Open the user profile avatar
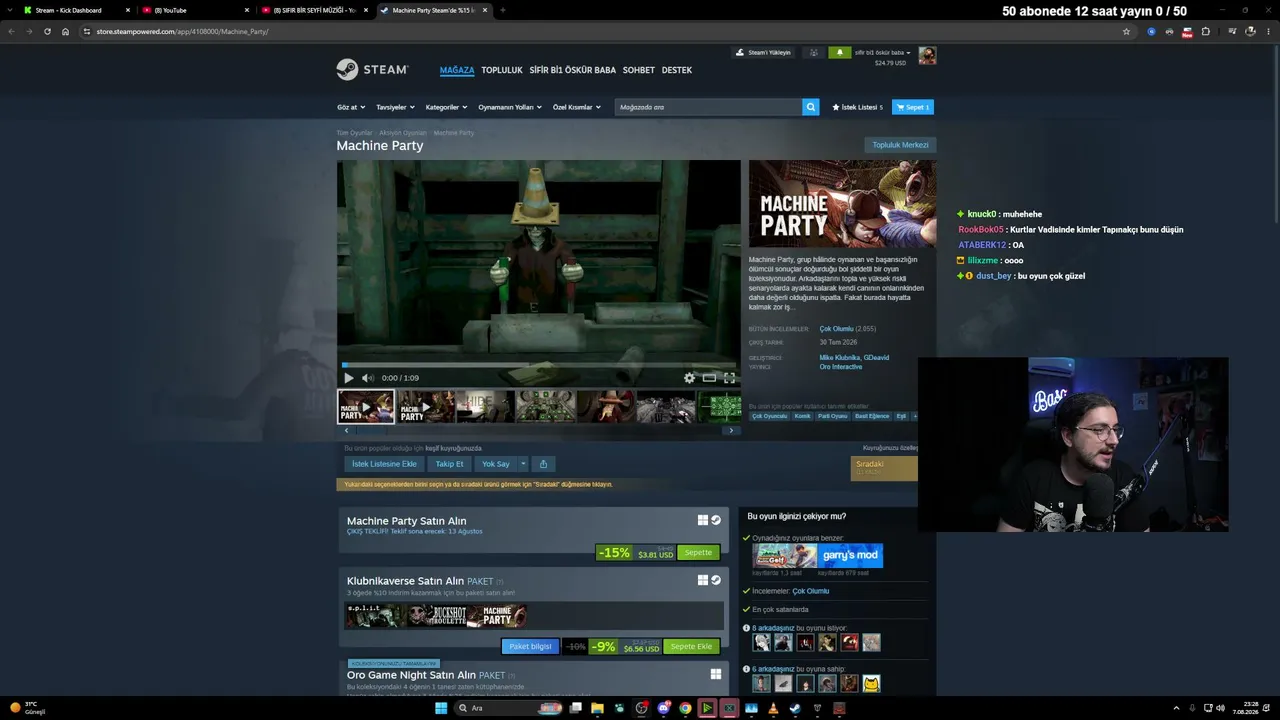The height and width of the screenshot is (720, 1280). 927,55
